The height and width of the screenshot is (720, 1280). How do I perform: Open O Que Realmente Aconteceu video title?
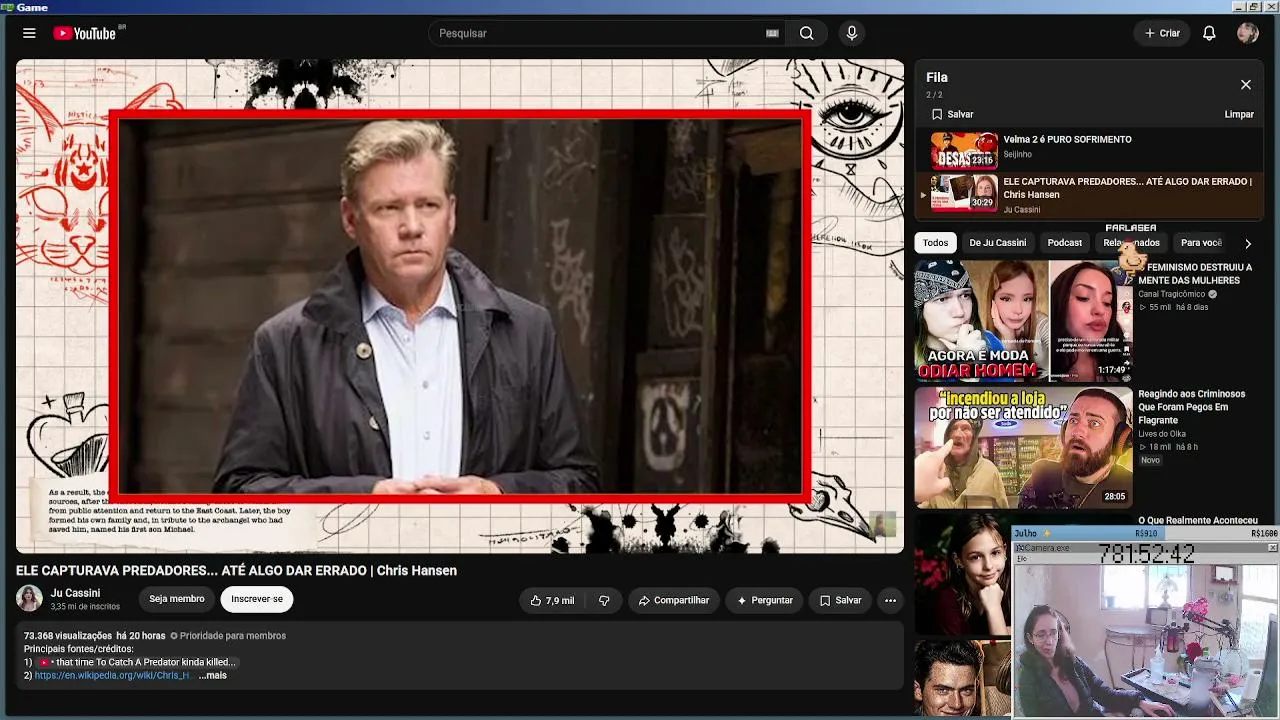pyautogui.click(x=1198, y=520)
